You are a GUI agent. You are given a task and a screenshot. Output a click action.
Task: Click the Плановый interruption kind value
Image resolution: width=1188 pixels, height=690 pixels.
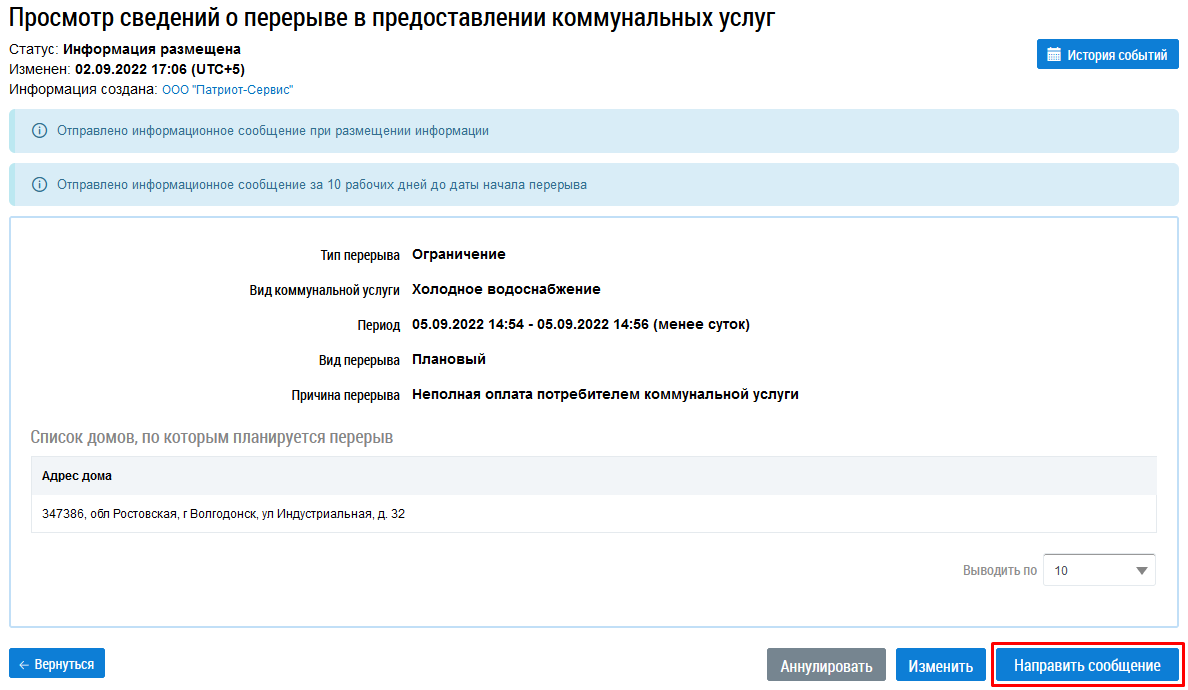(449, 359)
